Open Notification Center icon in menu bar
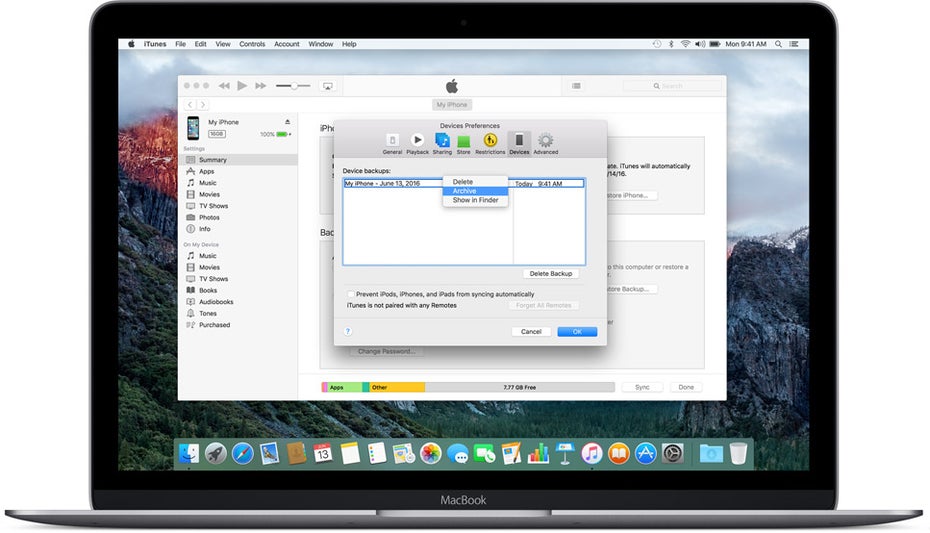 pyautogui.click(x=794, y=44)
